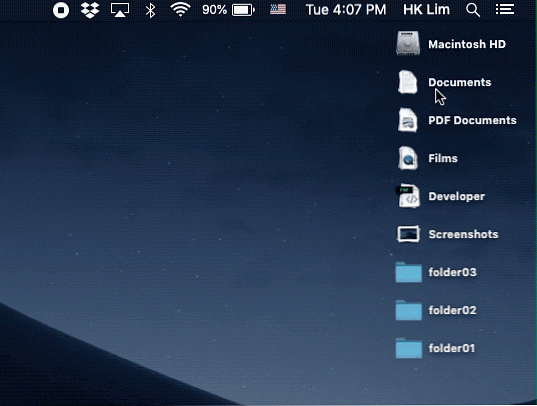
Task: Open the US flag input source menu
Action: (278, 10)
